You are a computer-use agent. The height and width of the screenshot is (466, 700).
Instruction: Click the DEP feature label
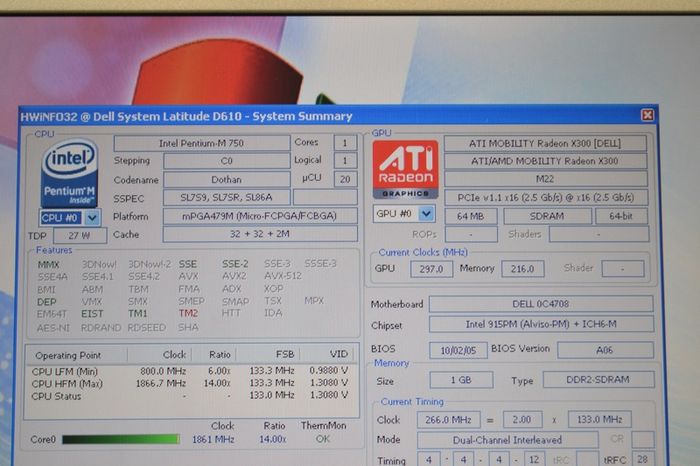47,302
